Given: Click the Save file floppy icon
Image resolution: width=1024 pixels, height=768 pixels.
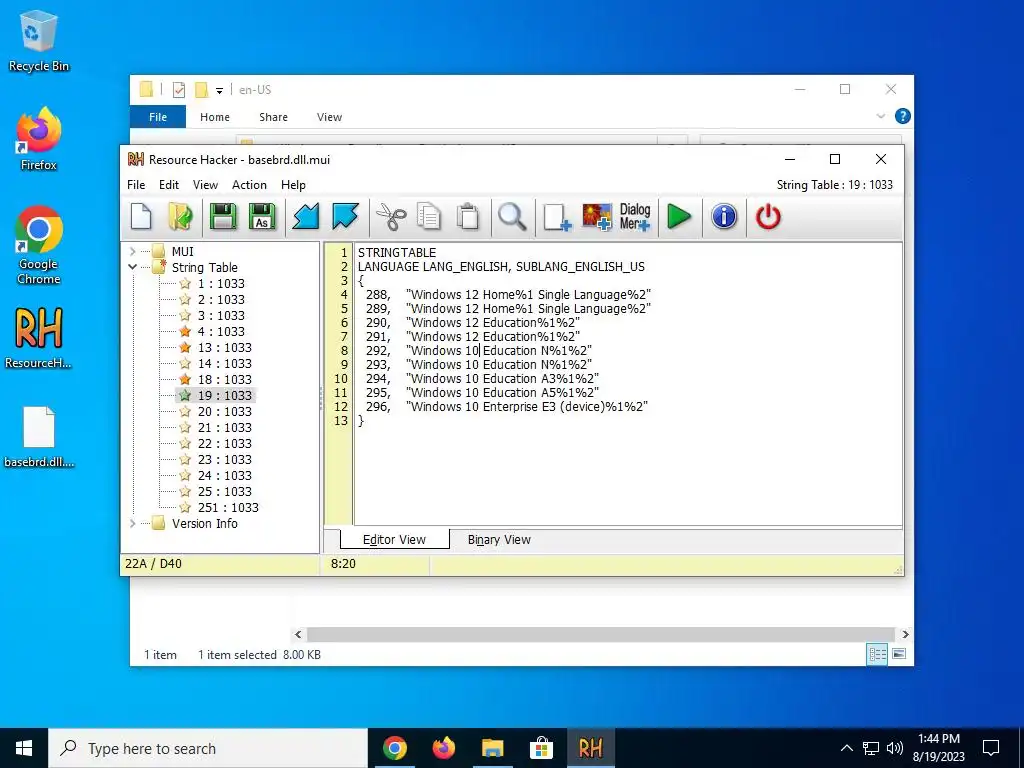Looking at the screenshot, I should [x=223, y=217].
